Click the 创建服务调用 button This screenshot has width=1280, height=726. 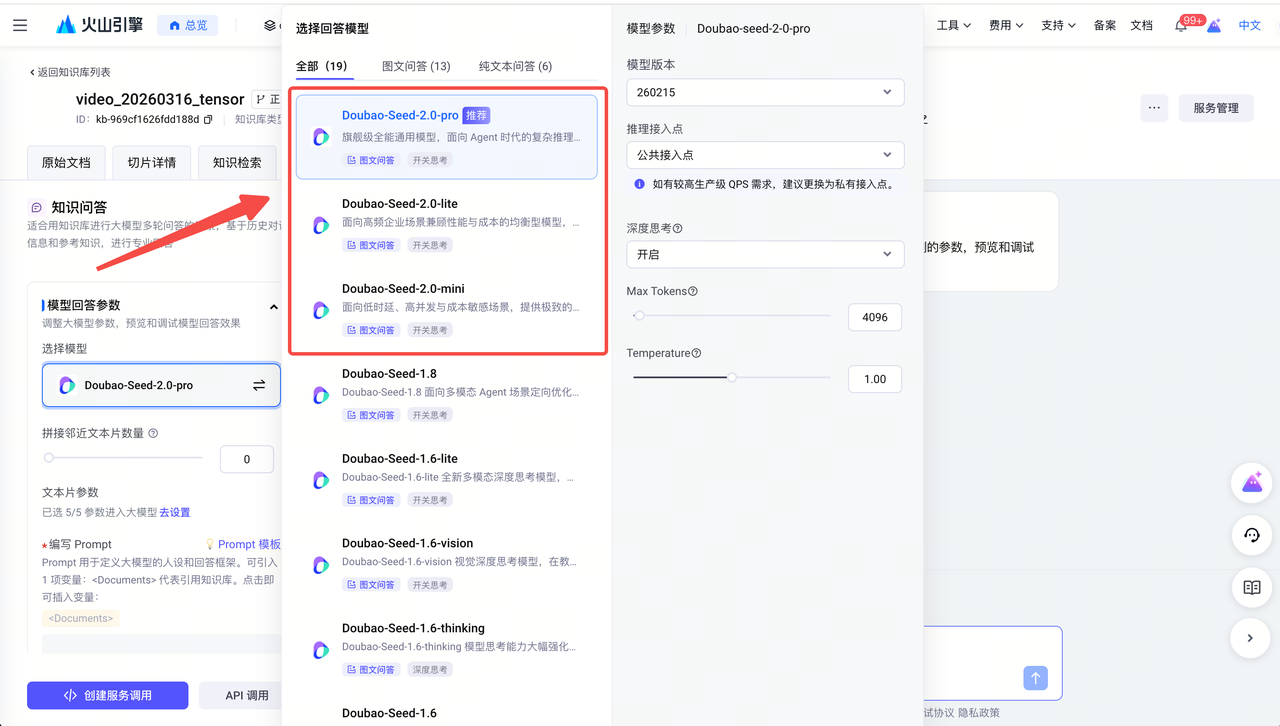[x=108, y=695]
